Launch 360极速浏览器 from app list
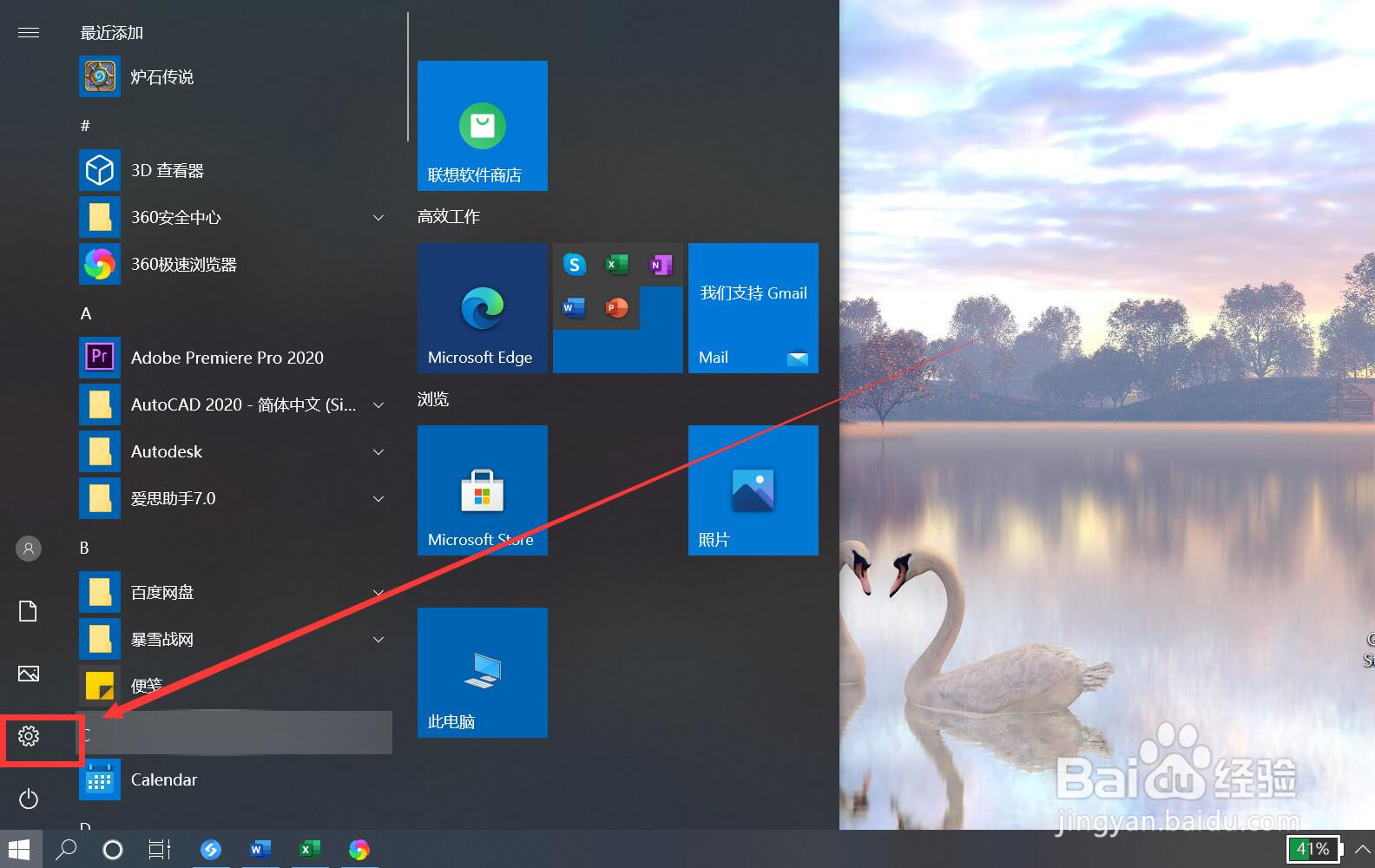Screen dimensions: 1375x868 [x=234, y=265]
